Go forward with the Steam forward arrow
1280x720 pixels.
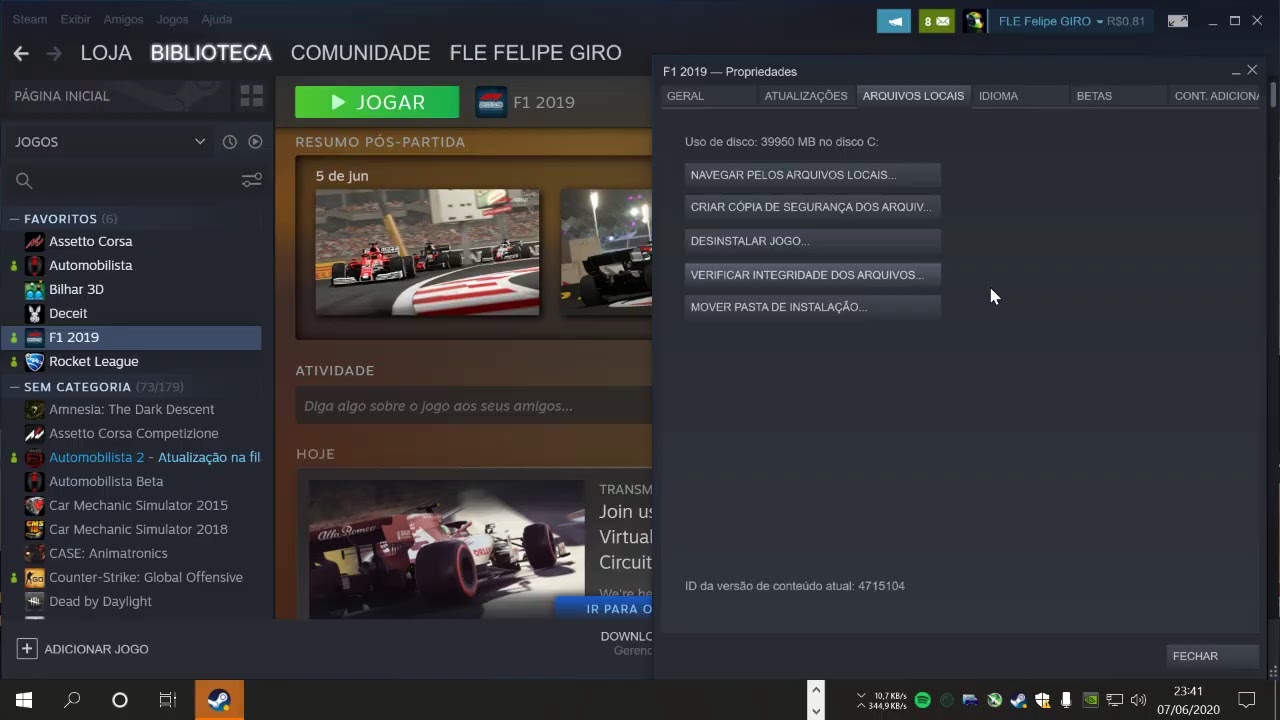pos(54,53)
